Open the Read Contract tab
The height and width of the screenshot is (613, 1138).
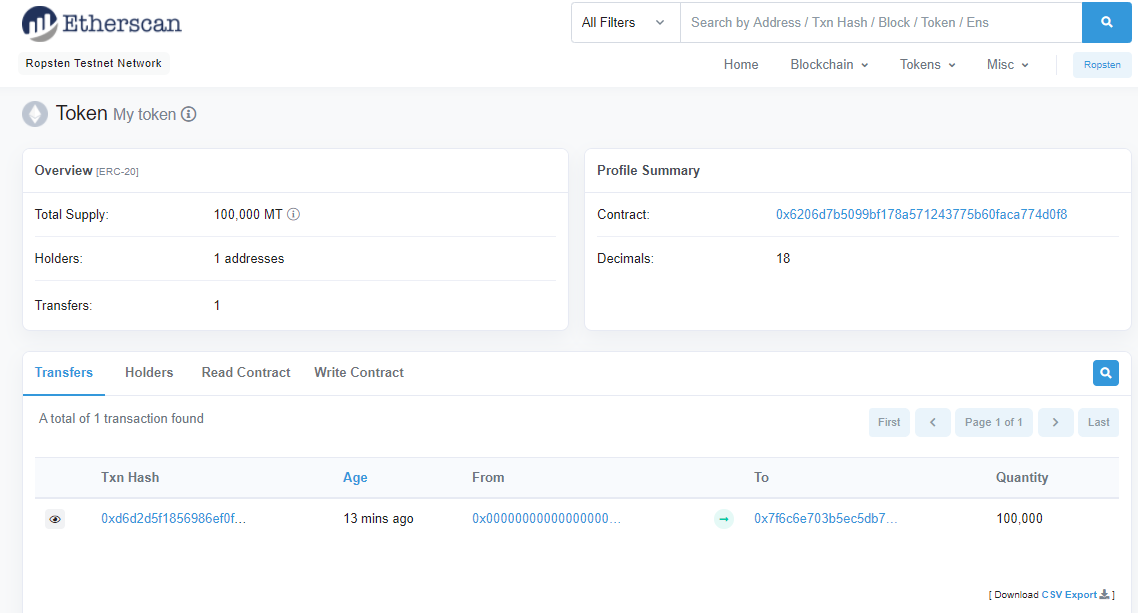tap(246, 372)
